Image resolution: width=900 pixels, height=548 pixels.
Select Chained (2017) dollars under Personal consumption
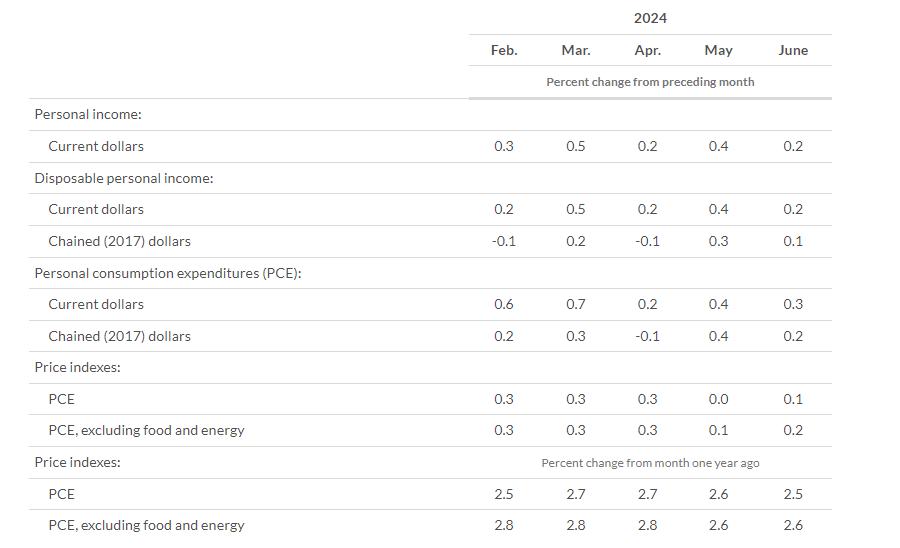point(119,336)
